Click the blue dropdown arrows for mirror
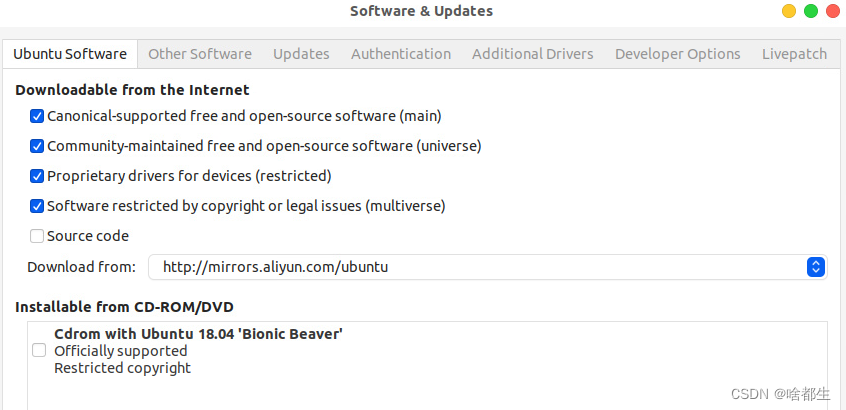This screenshot has width=846, height=410. point(816,267)
